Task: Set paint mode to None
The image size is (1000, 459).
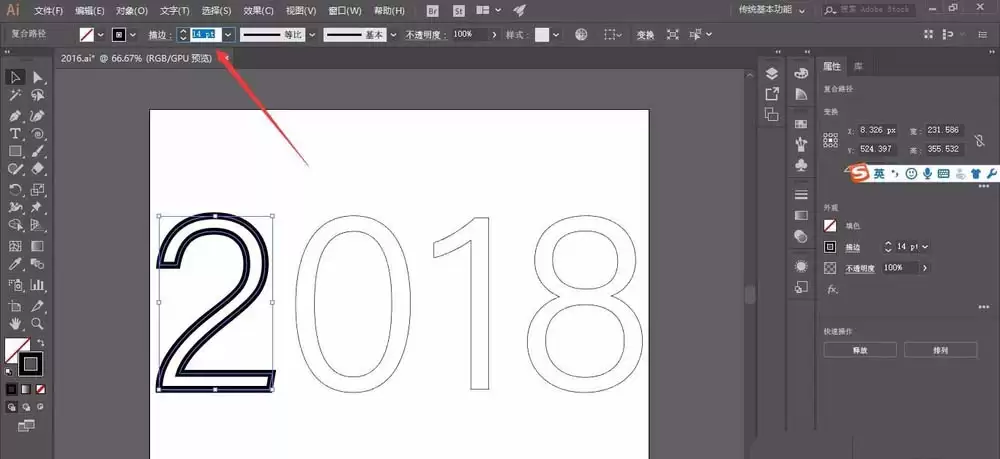Action: 41,389
